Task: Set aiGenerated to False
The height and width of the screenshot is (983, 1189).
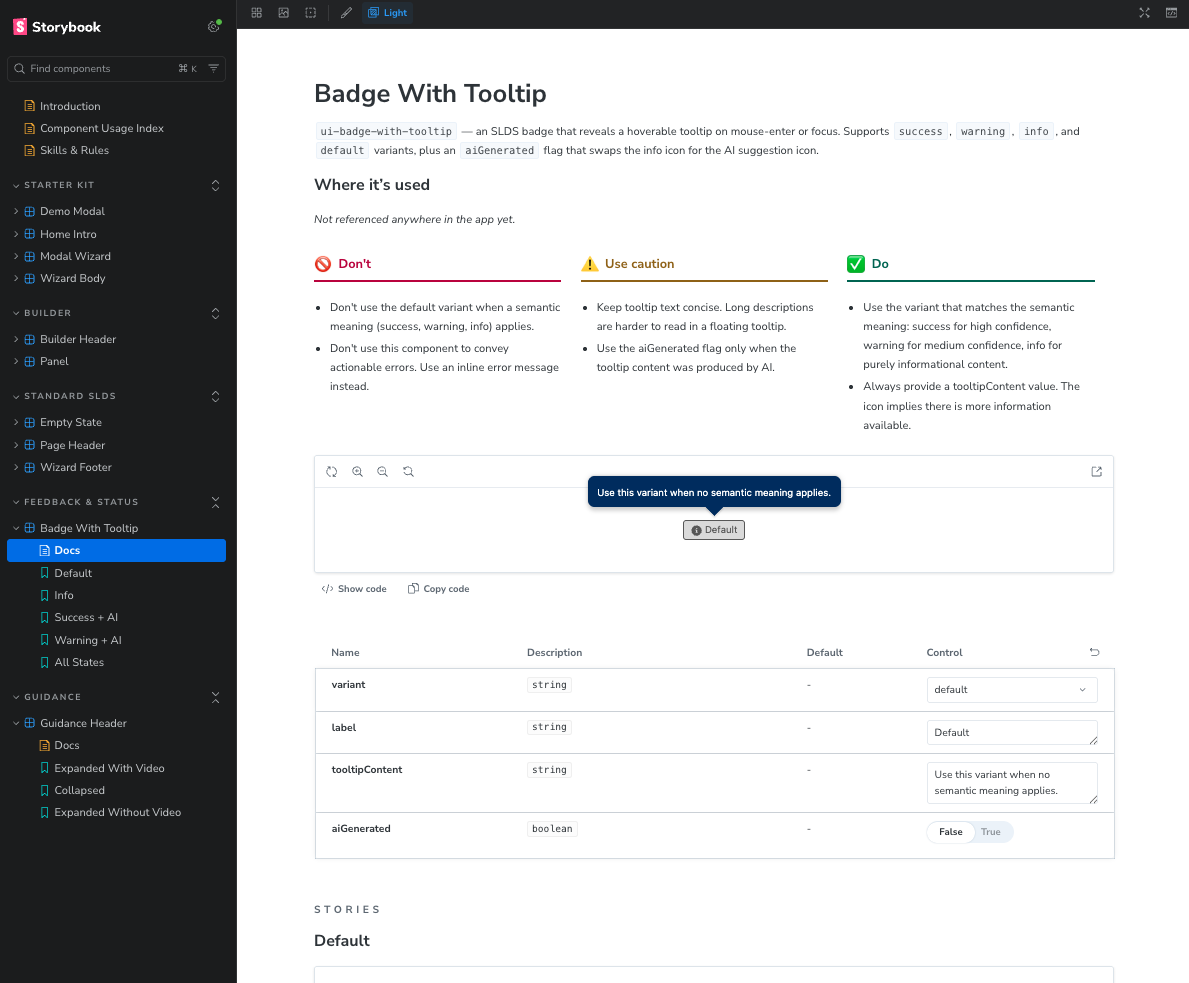Action: tap(951, 832)
